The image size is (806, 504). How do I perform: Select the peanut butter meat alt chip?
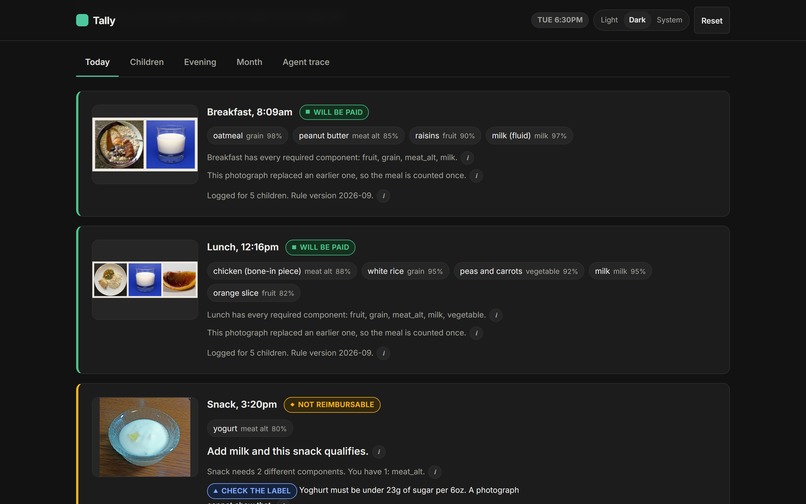coord(349,136)
